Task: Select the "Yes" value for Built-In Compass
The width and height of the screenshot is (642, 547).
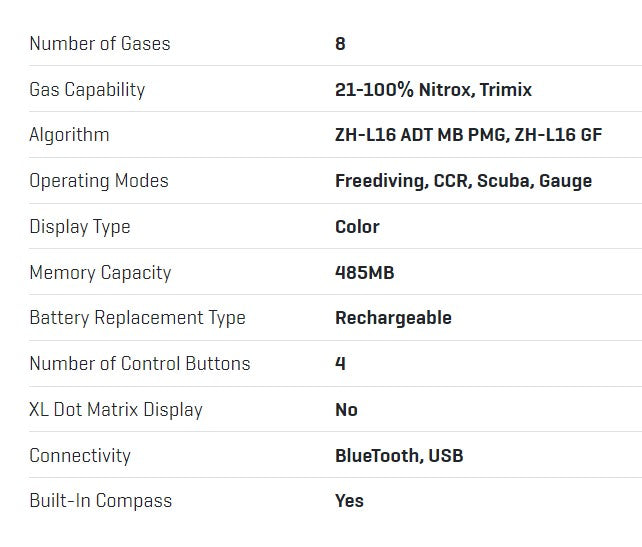Action: point(349,501)
